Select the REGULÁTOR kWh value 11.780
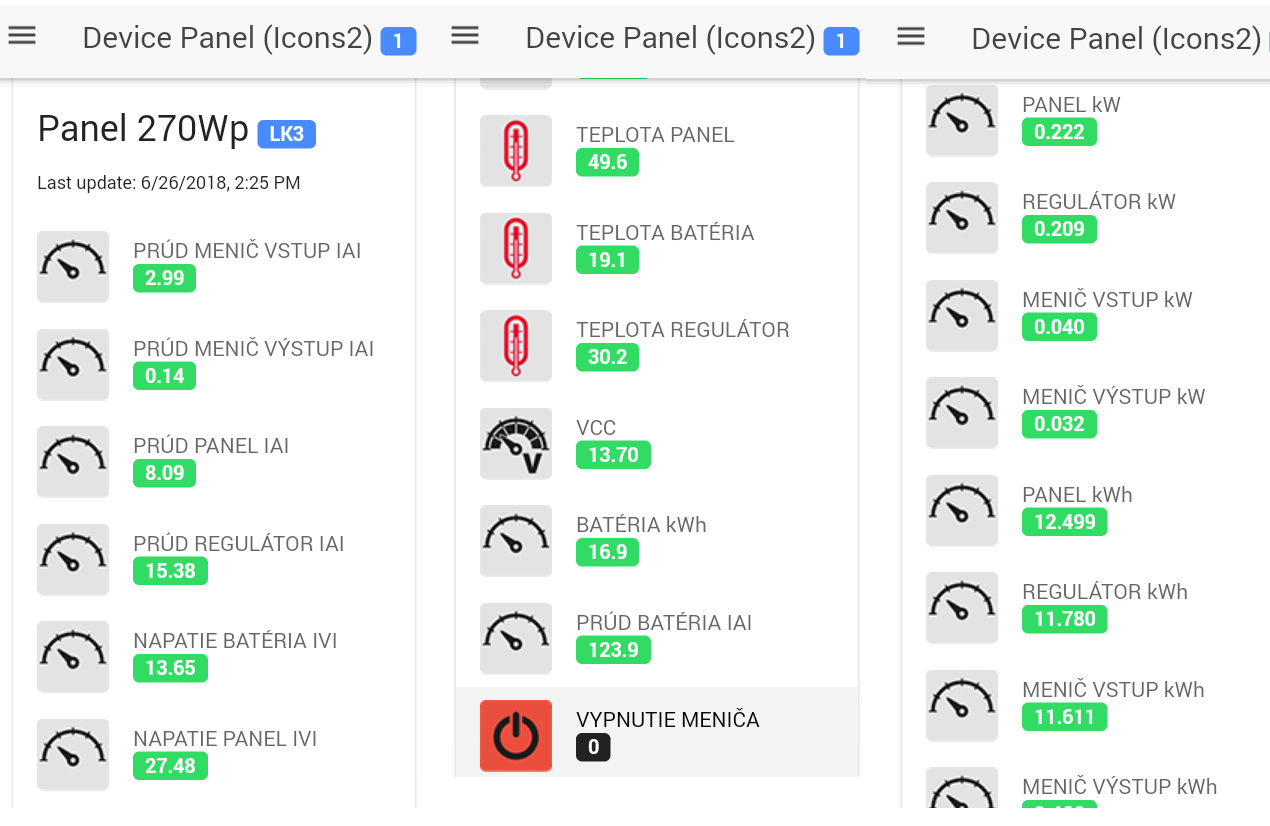Image resolution: width=1270 pixels, height=826 pixels. tap(1064, 619)
